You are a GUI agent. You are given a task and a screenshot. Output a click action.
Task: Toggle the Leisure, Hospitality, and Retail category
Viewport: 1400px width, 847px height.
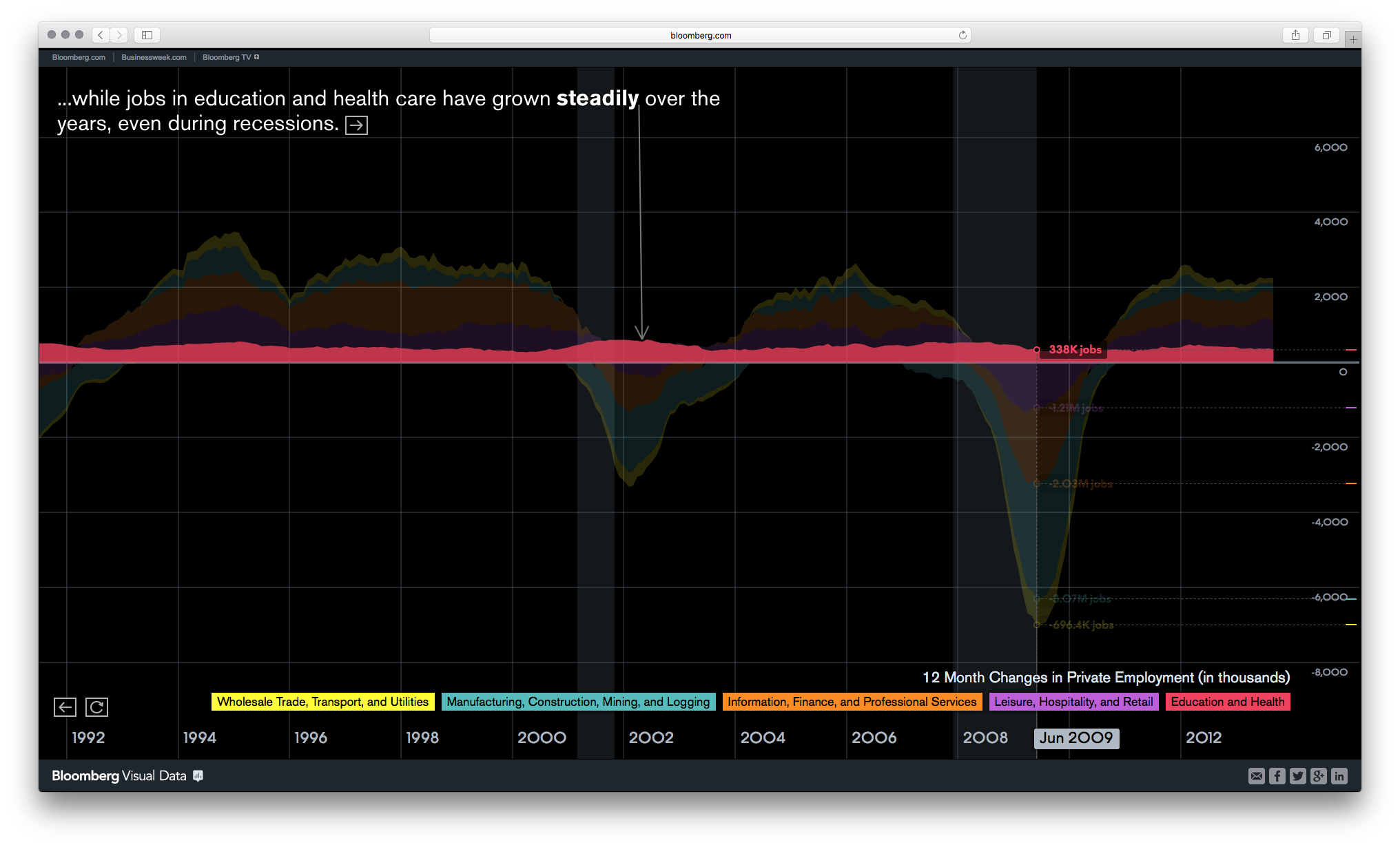click(1074, 702)
